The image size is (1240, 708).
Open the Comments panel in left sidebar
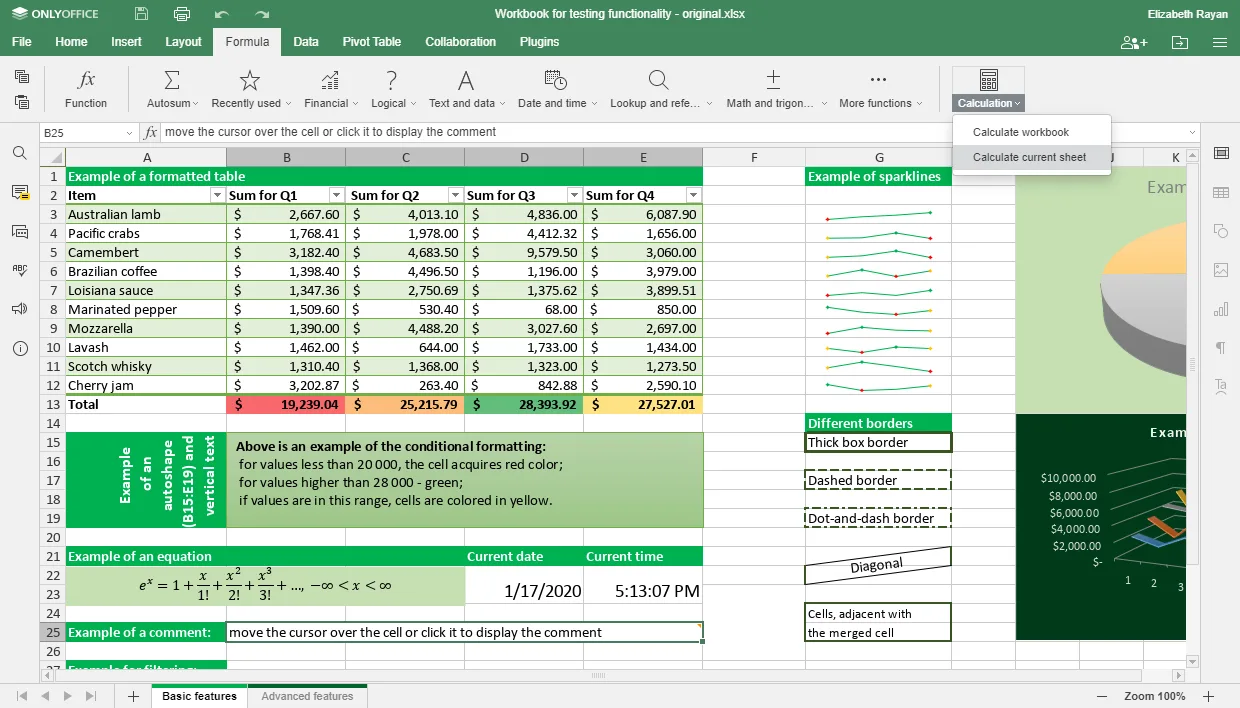tap(20, 192)
